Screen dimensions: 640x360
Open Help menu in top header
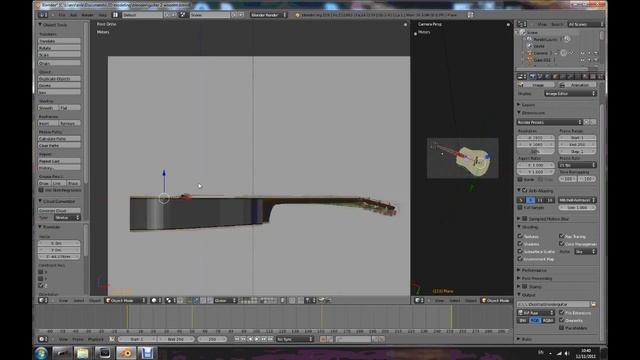[102, 15]
